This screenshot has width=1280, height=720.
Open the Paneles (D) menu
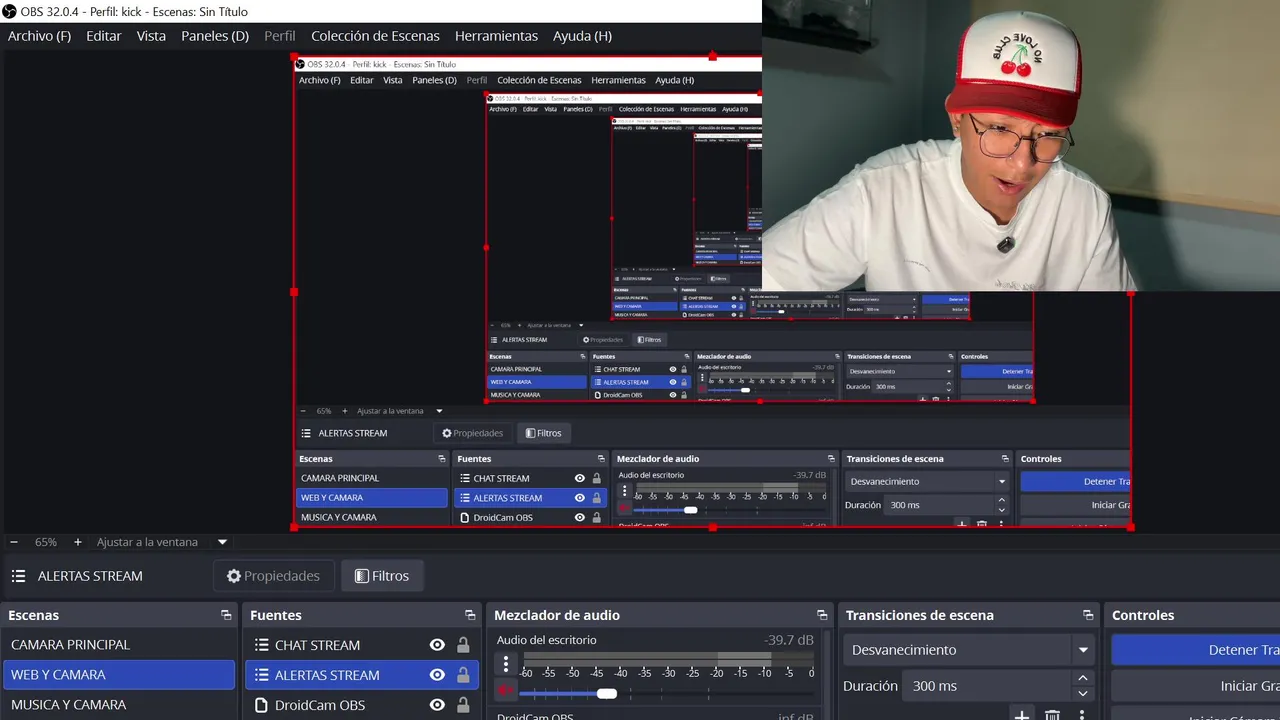pyautogui.click(x=214, y=36)
